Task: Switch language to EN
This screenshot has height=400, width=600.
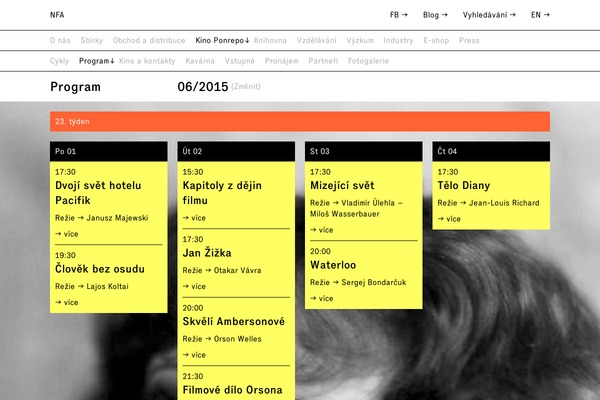Action: click(540, 15)
